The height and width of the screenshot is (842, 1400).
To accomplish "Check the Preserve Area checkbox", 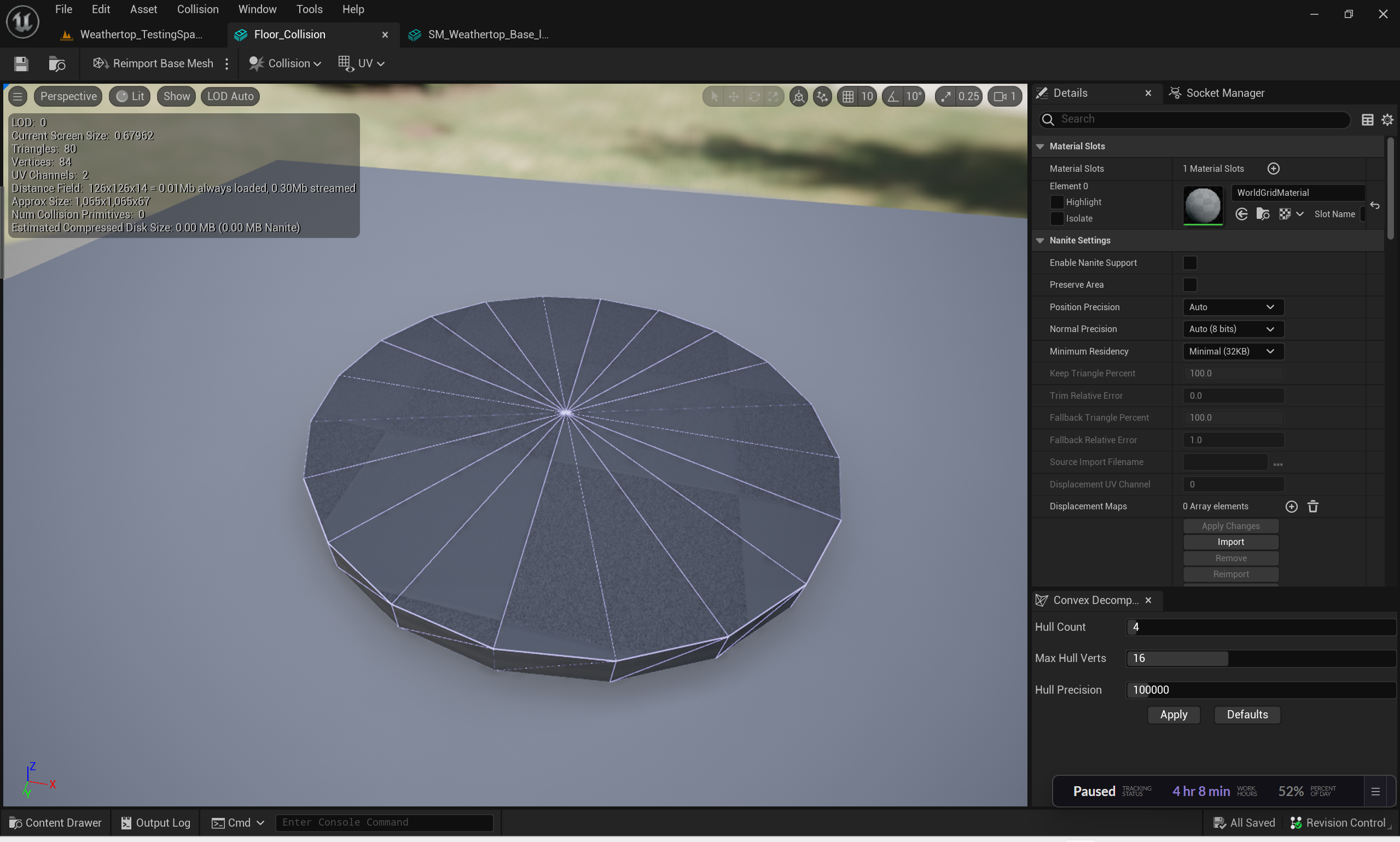I will 1189,285.
